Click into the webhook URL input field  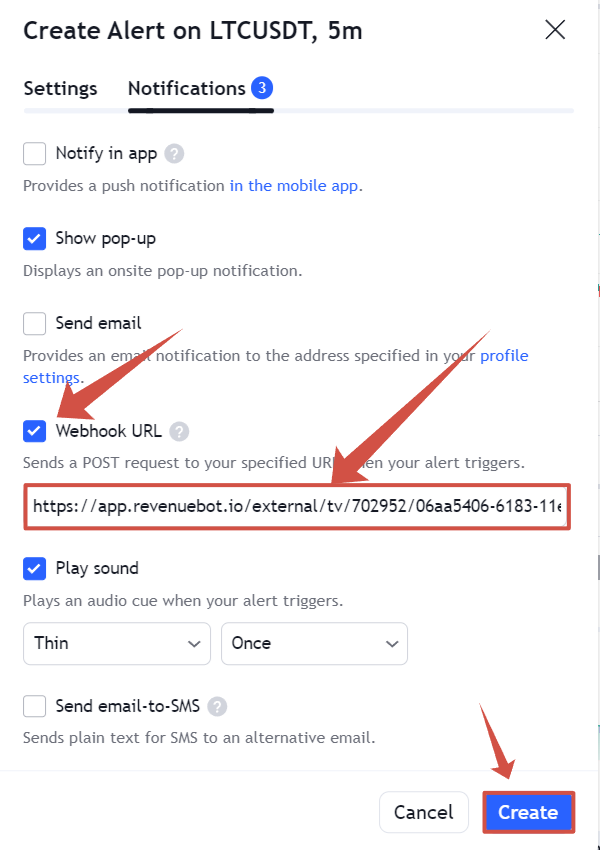297,507
